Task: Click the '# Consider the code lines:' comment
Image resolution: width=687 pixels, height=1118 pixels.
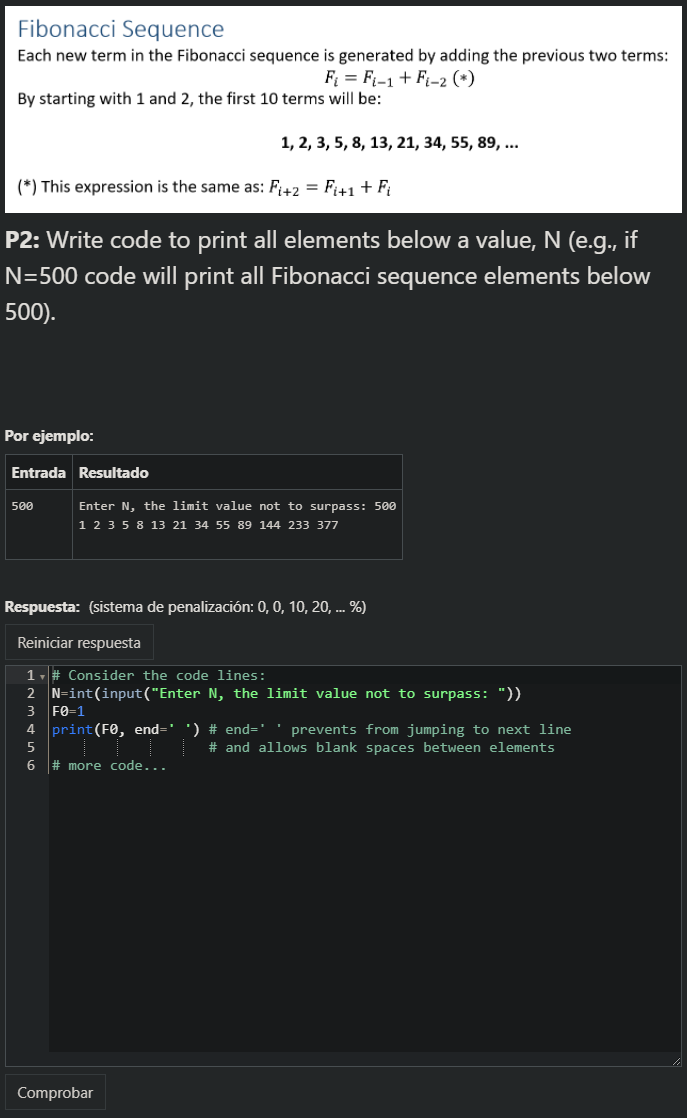Action: pos(158,675)
